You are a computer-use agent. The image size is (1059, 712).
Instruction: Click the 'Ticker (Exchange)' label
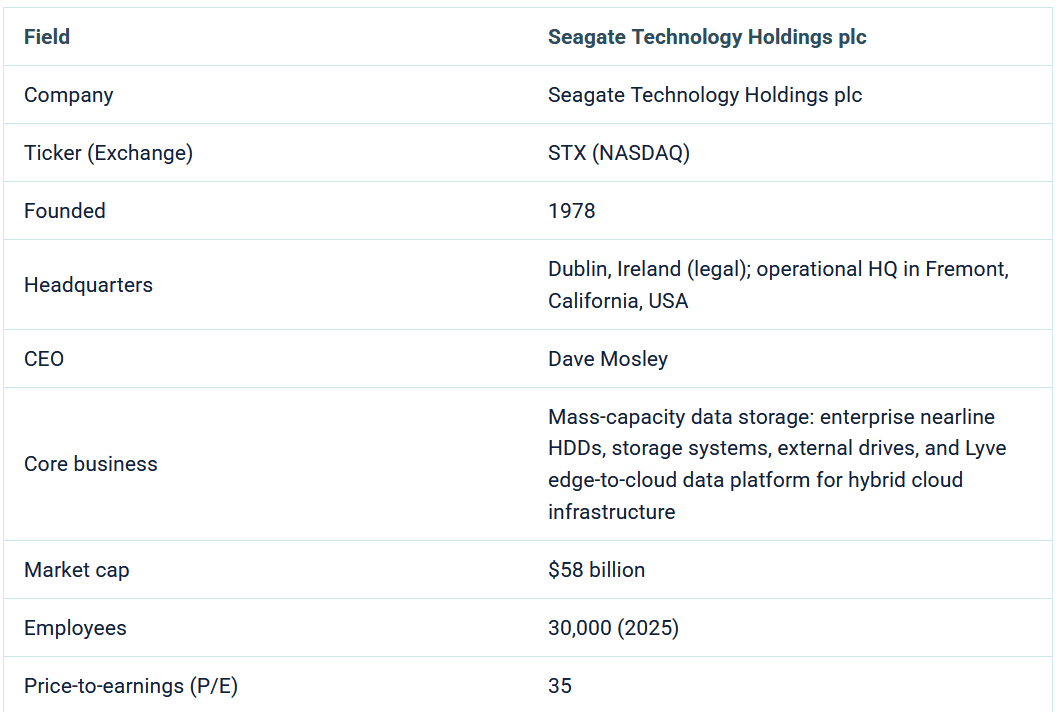[x=108, y=153]
